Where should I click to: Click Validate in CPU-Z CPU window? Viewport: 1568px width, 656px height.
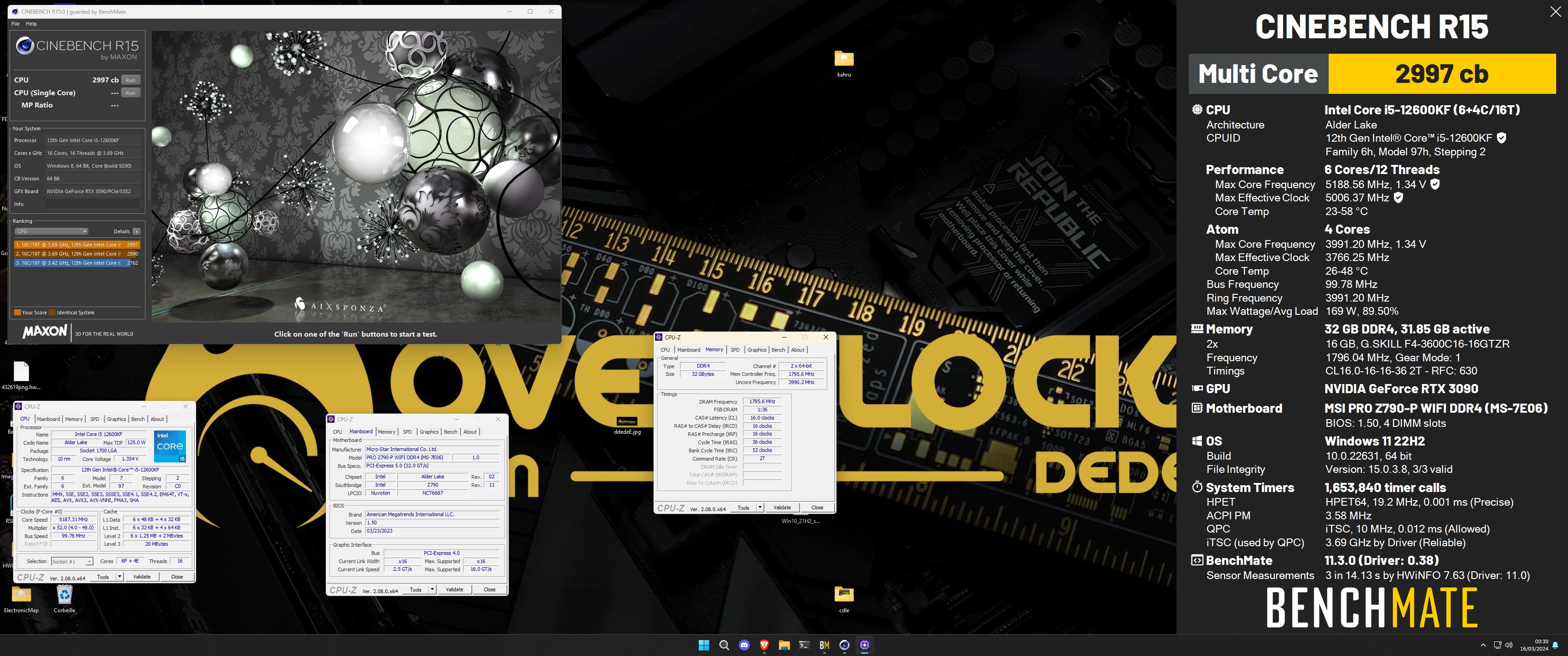coord(142,577)
